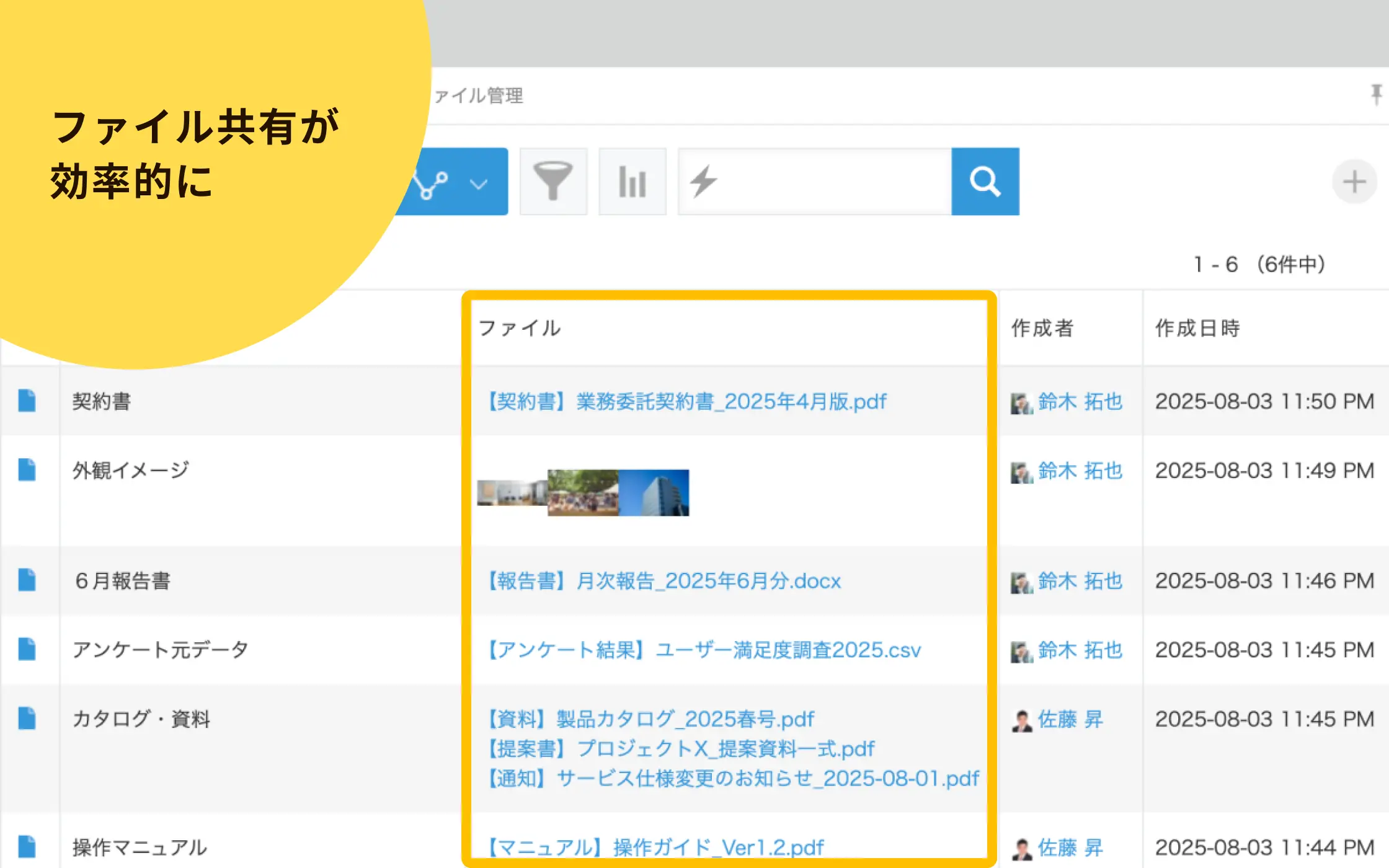Click creator 佐藤 昇 in カタログ row

tap(1070, 719)
